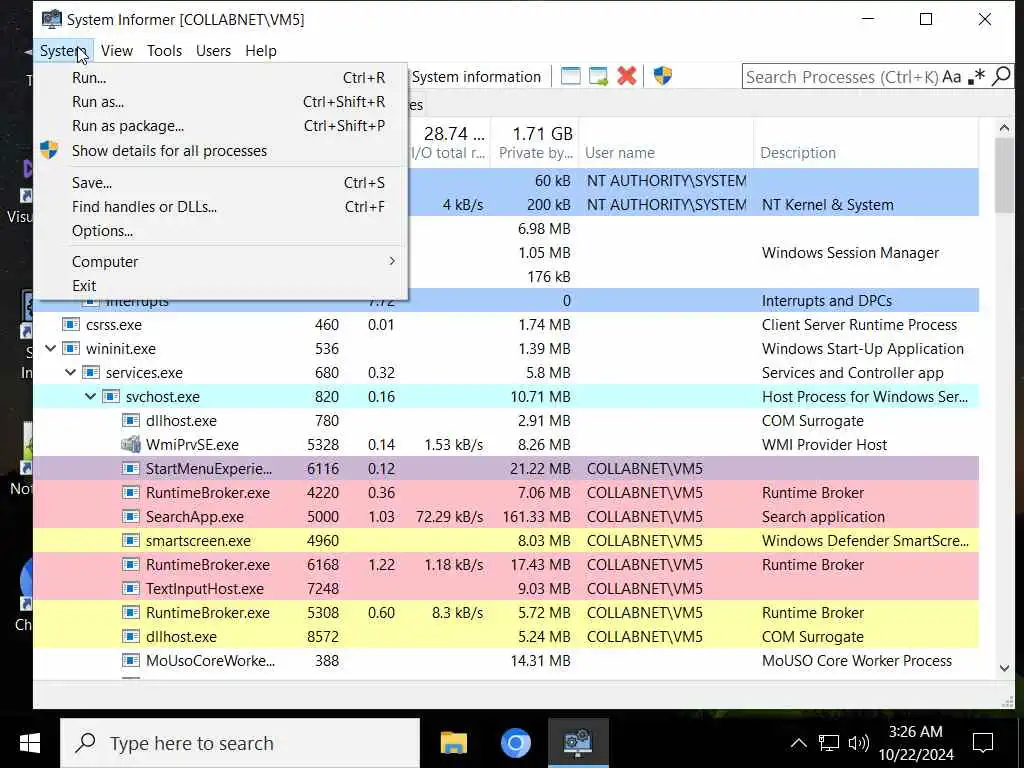
Task: Open the Help menu
Action: (x=261, y=51)
